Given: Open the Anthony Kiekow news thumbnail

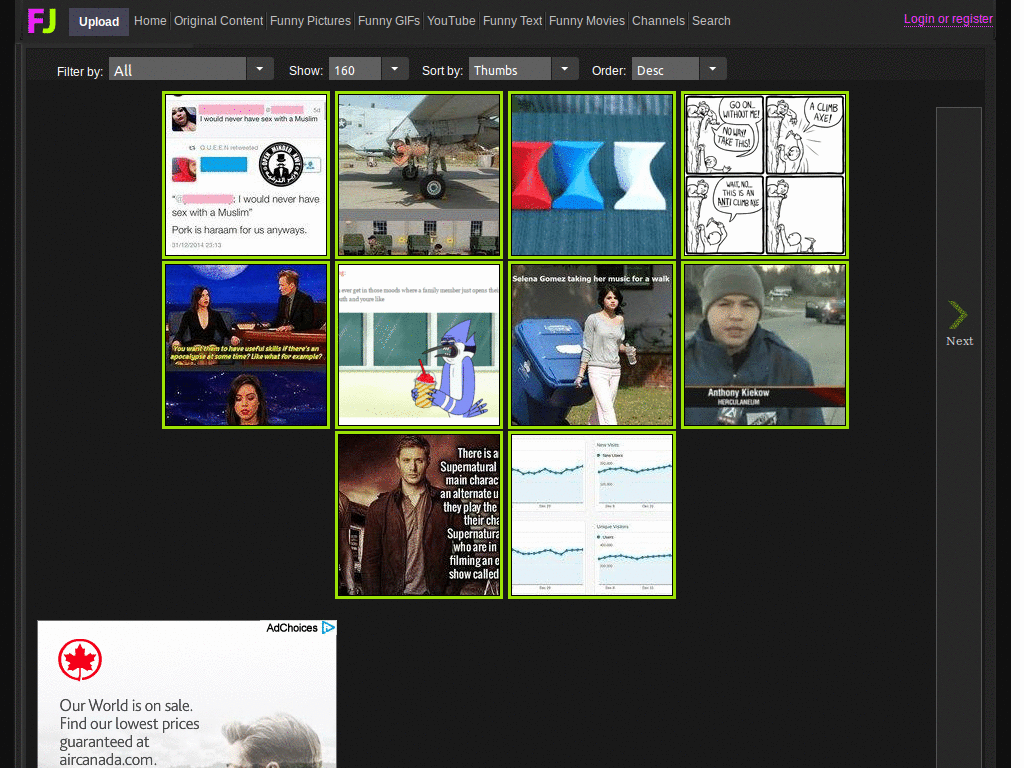Looking at the screenshot, I should (x=765, y=345).
